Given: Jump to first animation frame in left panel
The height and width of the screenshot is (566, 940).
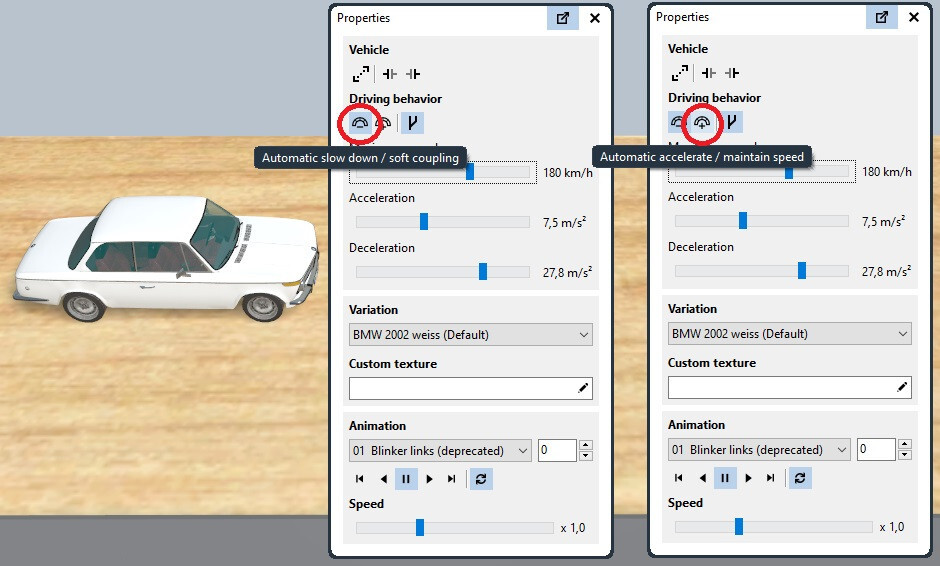Looking at the screenshot, I should (x=360, y=478).
